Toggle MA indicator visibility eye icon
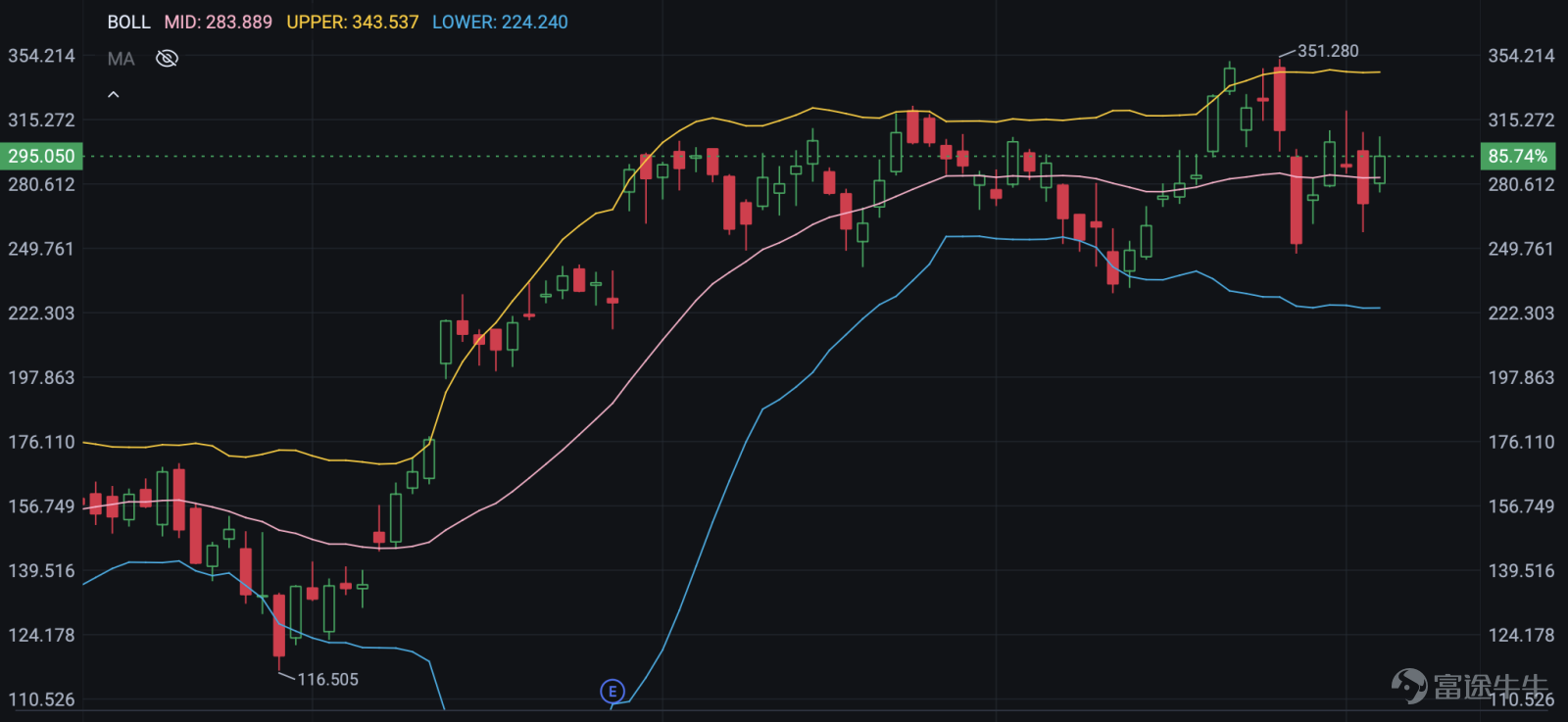 coord(167,59)
